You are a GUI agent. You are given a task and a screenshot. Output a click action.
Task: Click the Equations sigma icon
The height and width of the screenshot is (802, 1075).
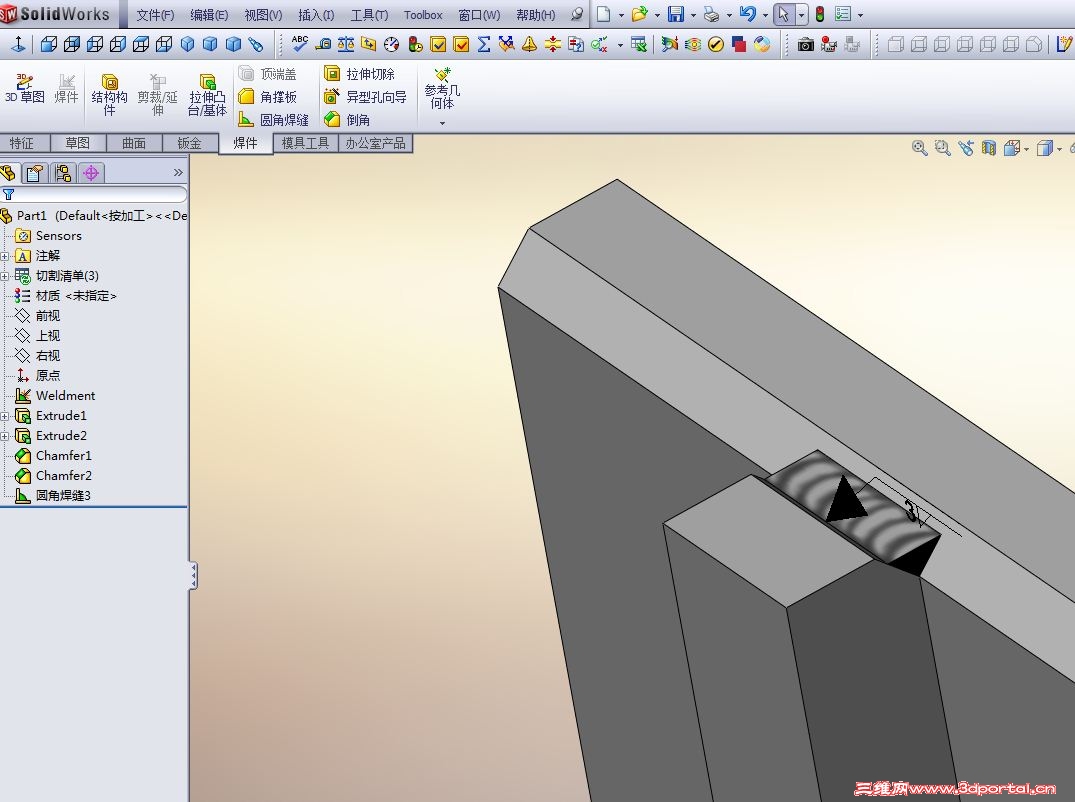tap(483, 45)
